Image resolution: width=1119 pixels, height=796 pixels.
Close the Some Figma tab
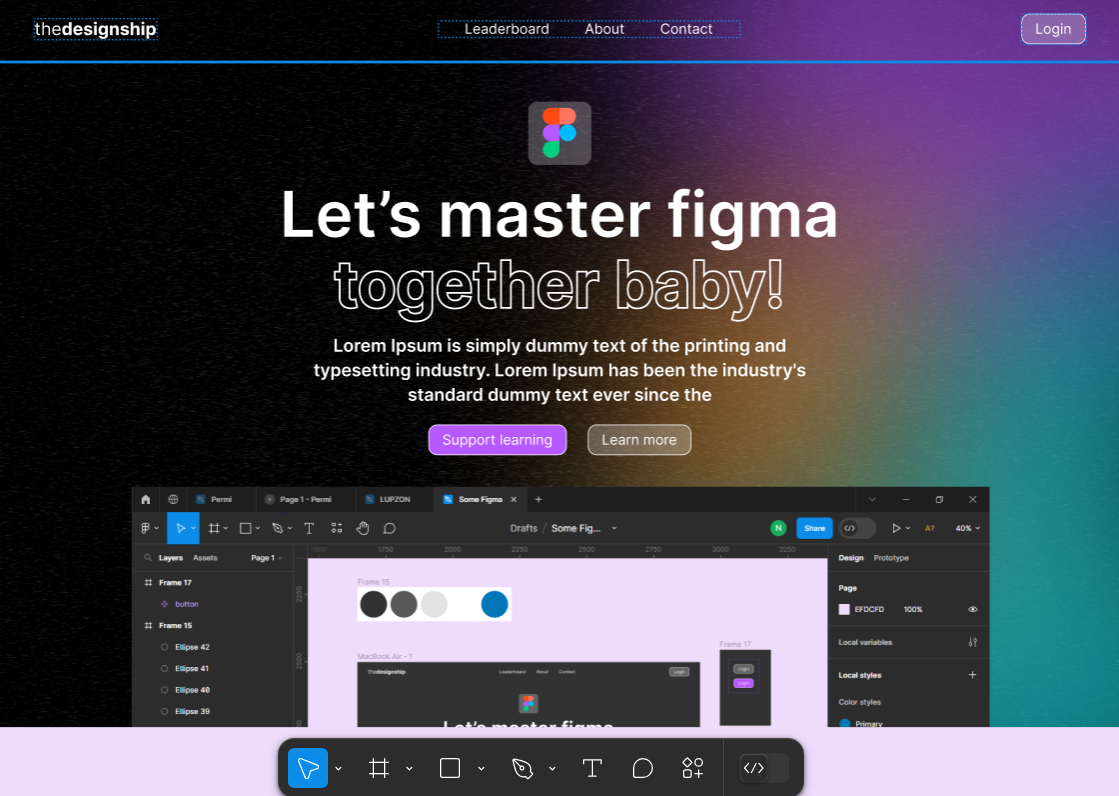(513, 499)
